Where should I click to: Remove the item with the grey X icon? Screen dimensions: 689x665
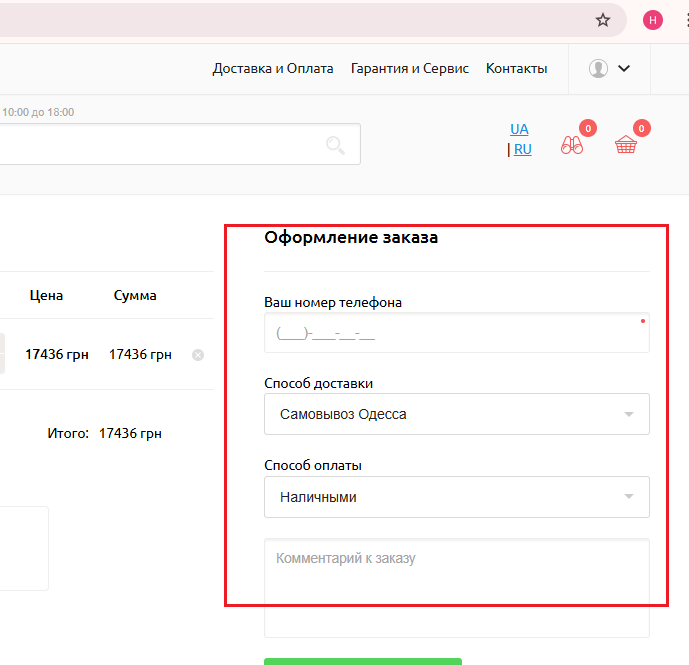(x=198, y=354)
